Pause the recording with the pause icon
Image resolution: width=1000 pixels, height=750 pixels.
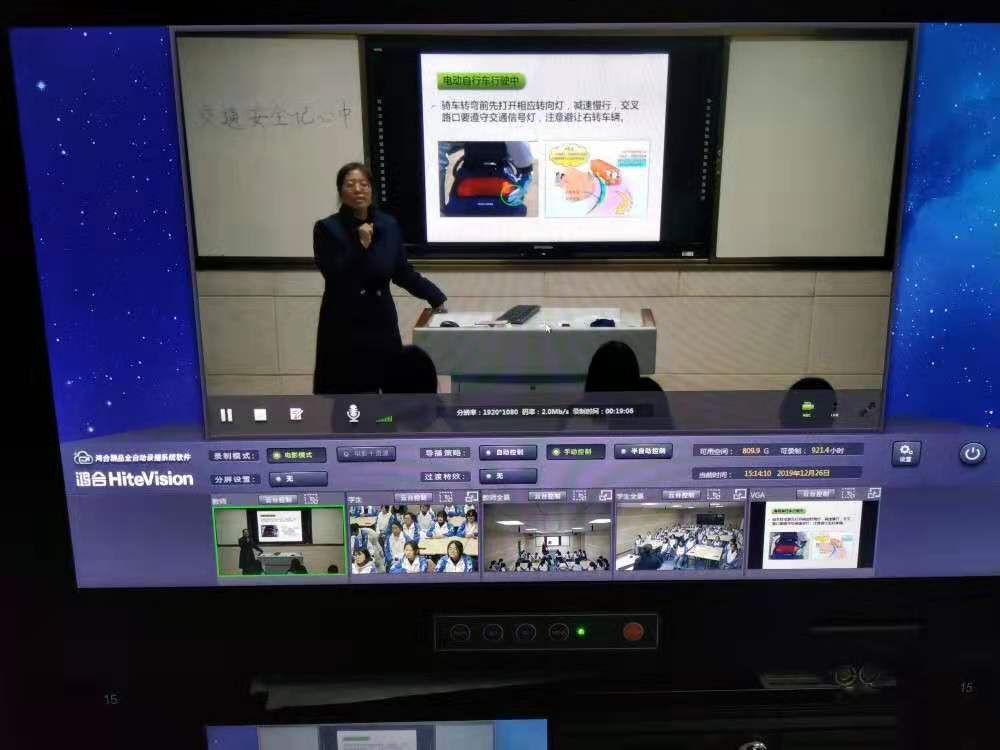(x=226, y=414)
